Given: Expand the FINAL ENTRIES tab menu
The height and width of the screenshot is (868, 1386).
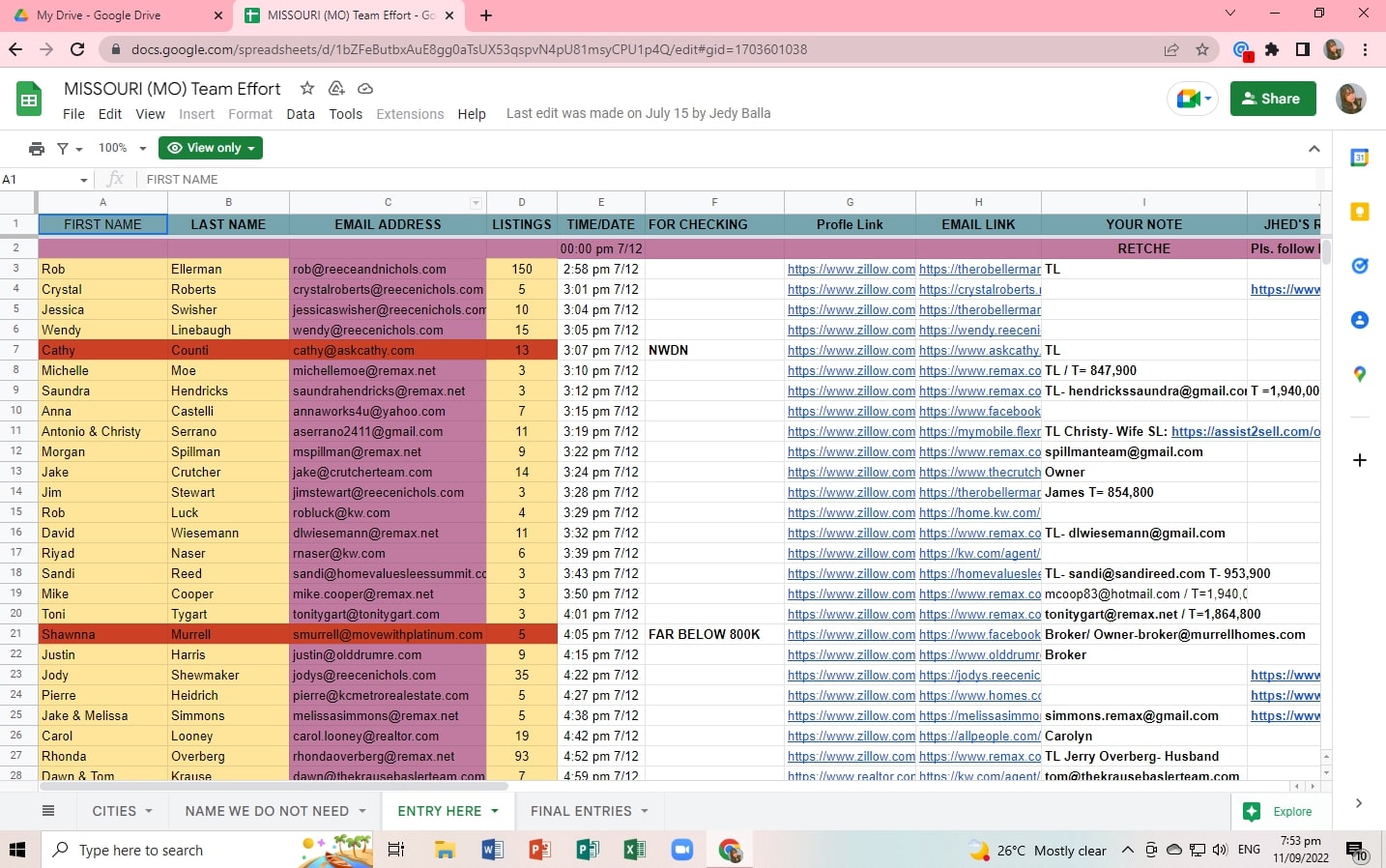Looking at the screenshot, I should tap(645, 811).
